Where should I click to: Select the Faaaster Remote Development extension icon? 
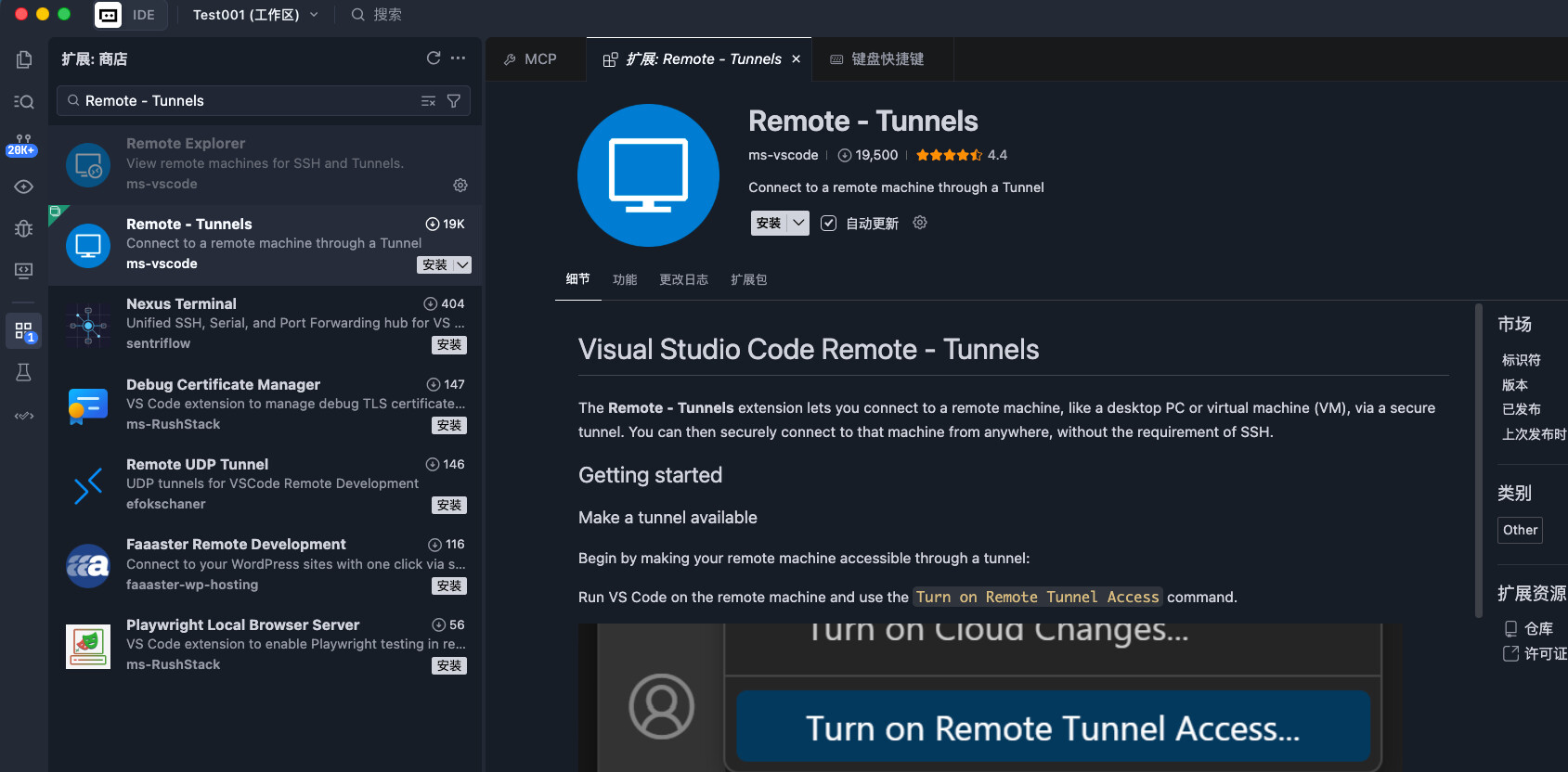pyautogui.click(x=88, y=566)
